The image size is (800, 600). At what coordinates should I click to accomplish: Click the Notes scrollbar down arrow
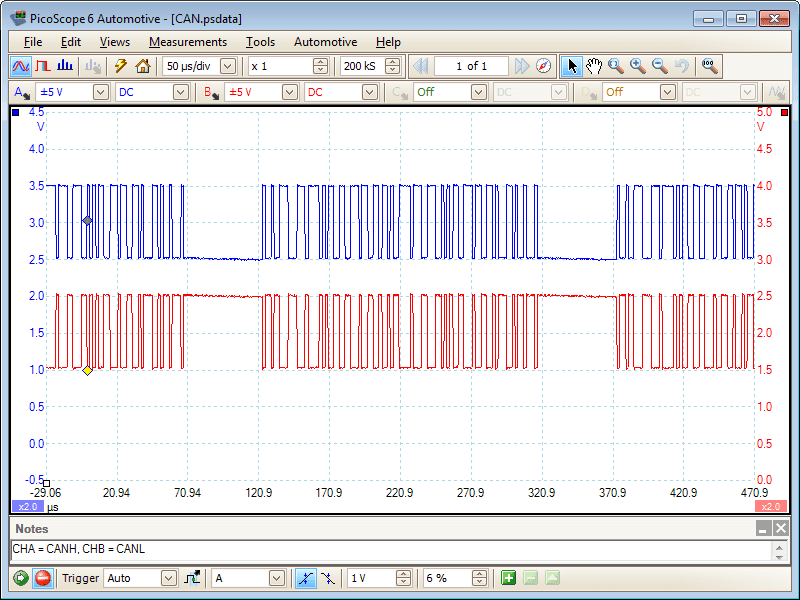coord(780,557)
